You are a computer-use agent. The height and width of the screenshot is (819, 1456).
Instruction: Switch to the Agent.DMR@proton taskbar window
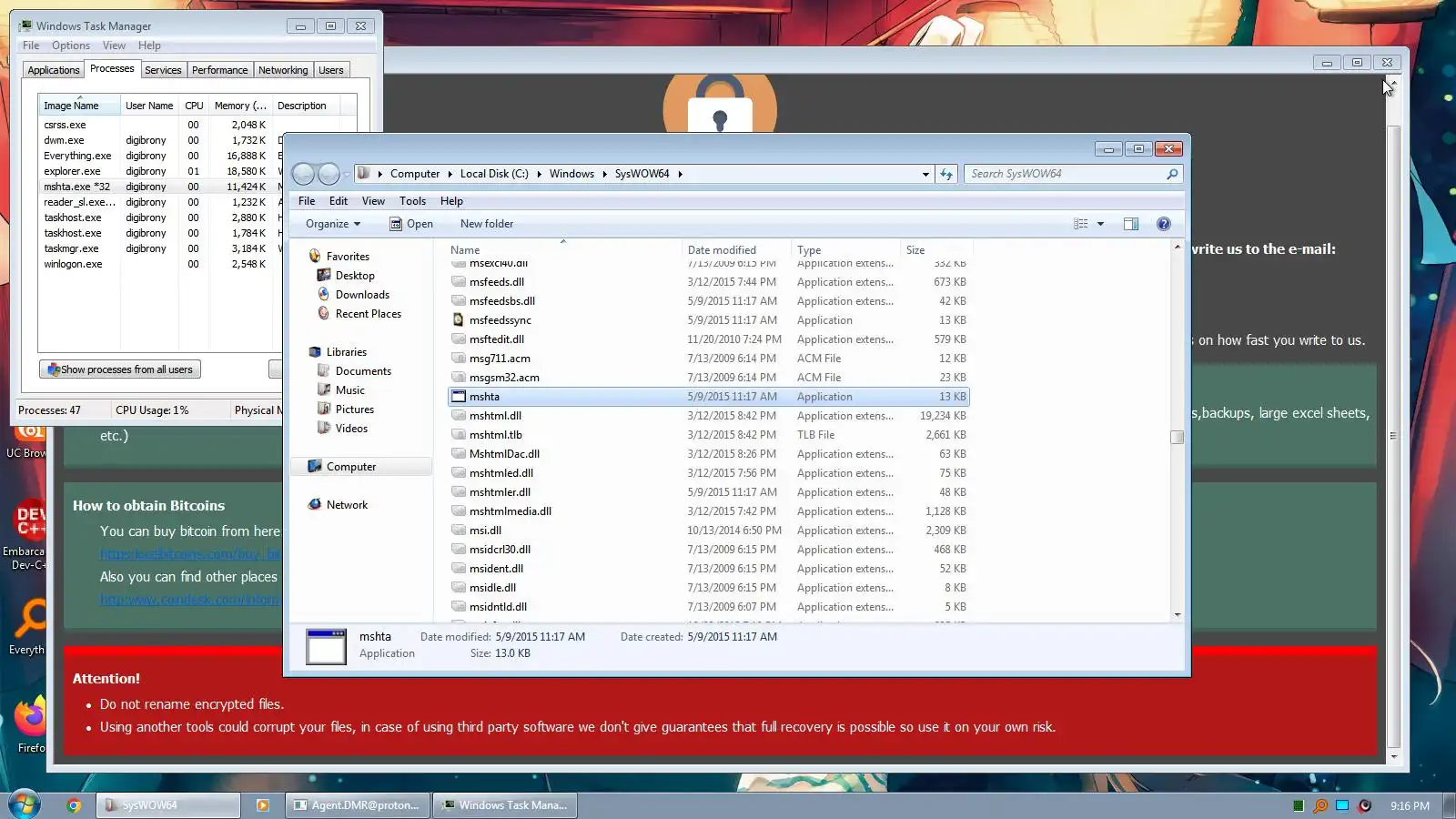[x=357, y=805]
